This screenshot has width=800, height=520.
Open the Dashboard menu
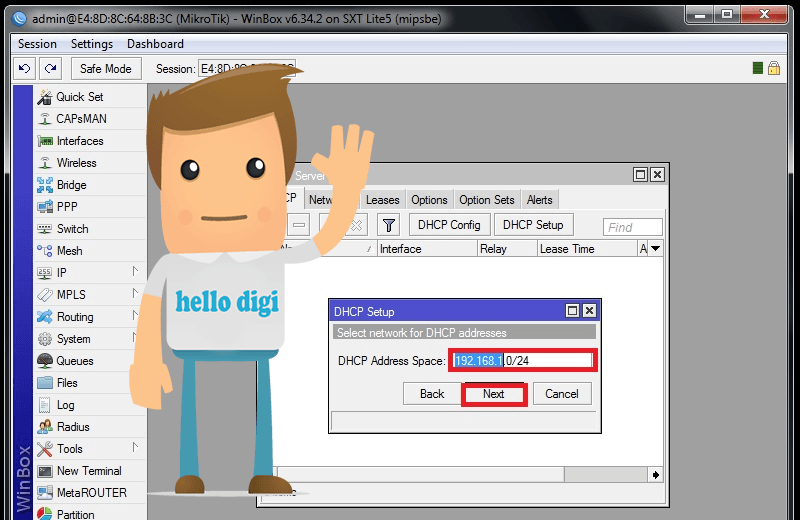point(155,44)
